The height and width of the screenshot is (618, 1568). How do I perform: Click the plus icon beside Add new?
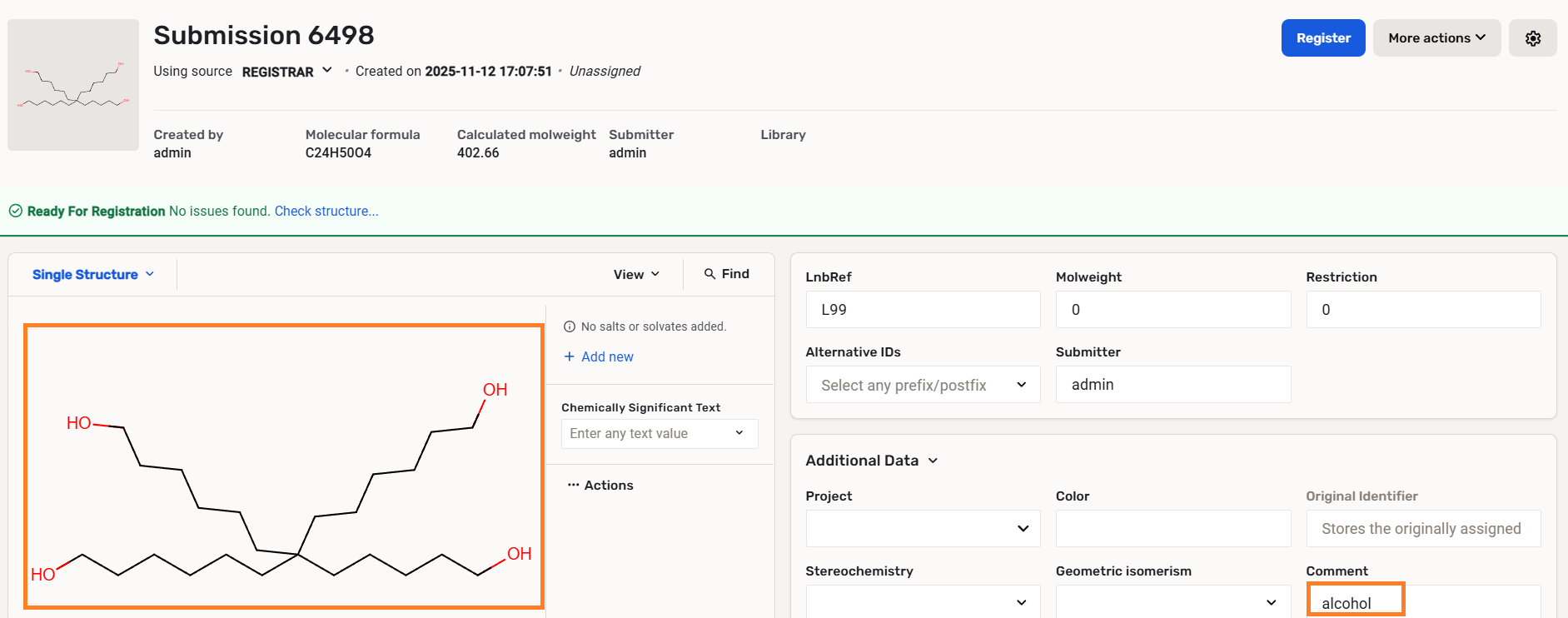tap(570, 356)
